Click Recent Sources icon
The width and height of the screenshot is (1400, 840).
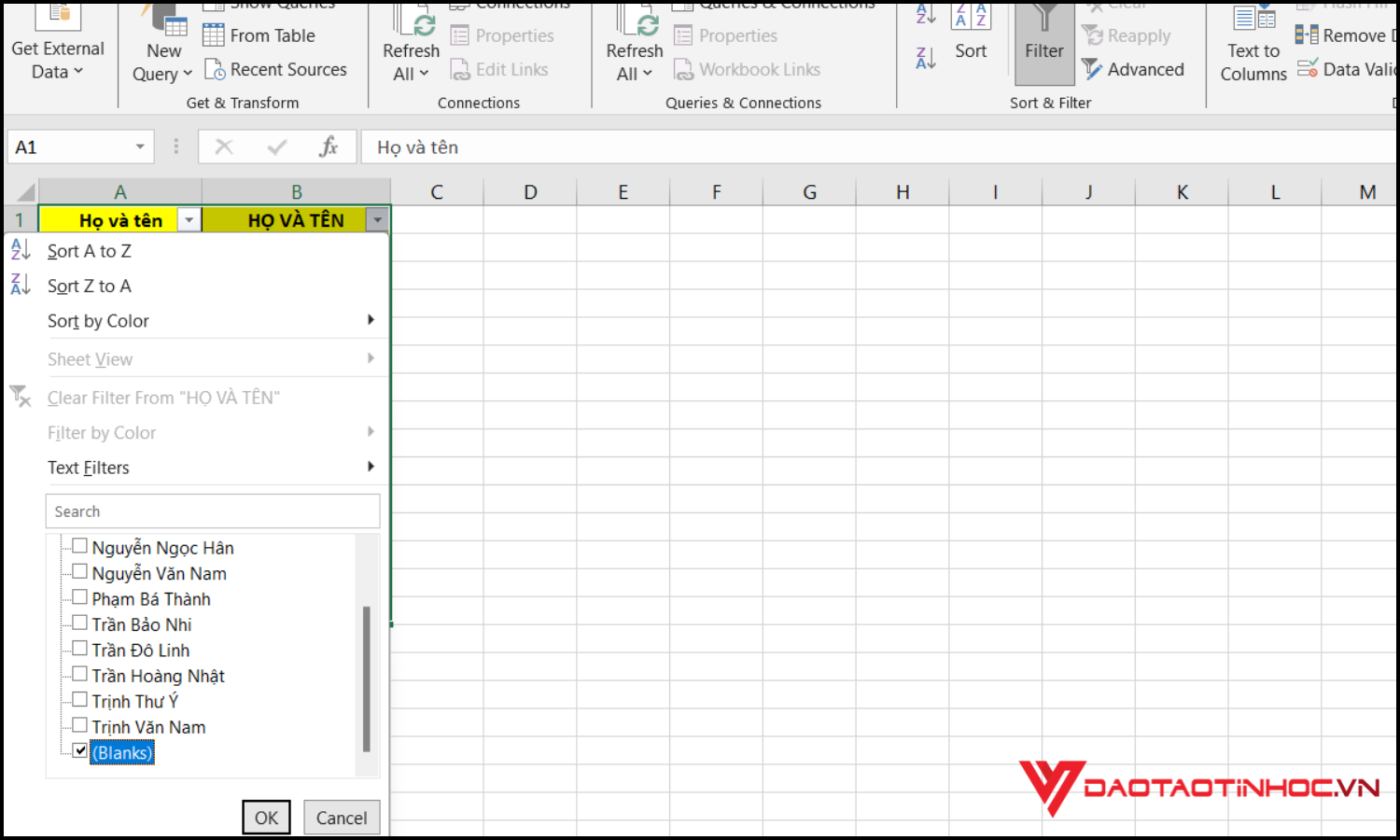(x=215, y=70)
